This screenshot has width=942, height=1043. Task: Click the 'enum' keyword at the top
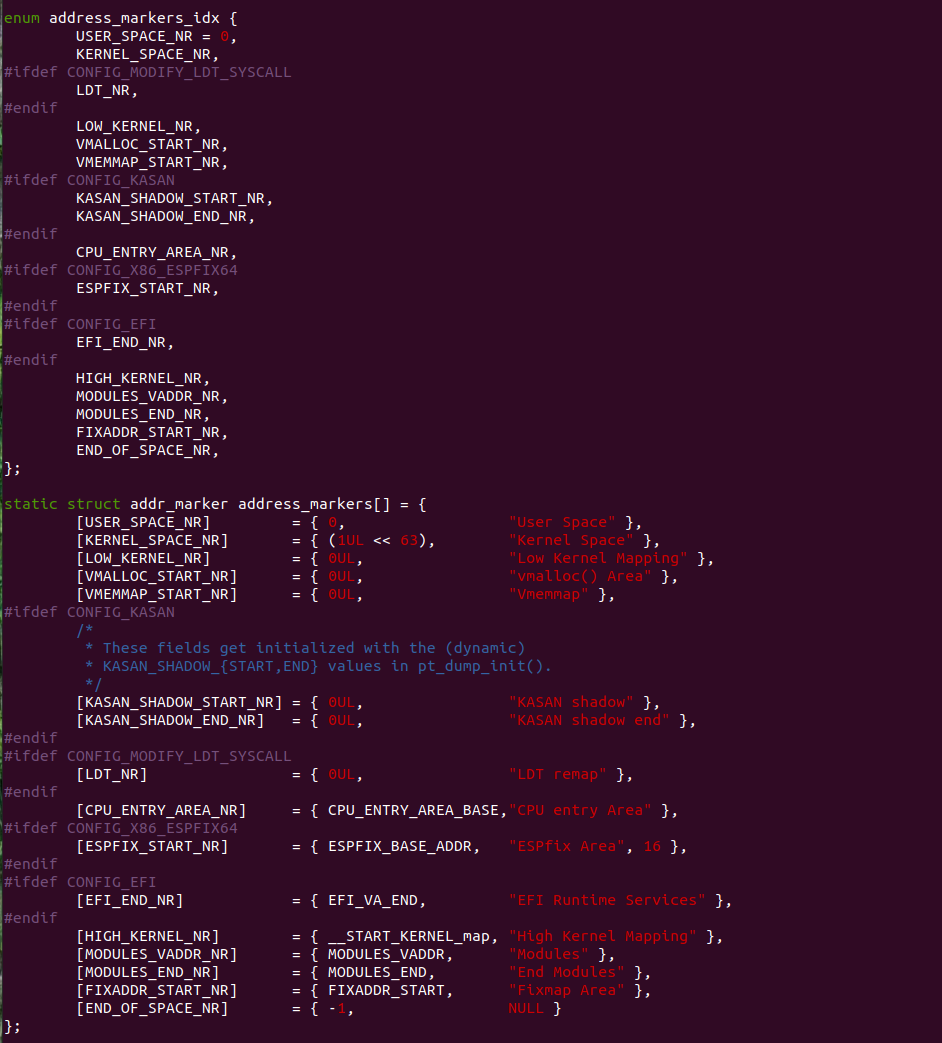[x=22, y=18]
